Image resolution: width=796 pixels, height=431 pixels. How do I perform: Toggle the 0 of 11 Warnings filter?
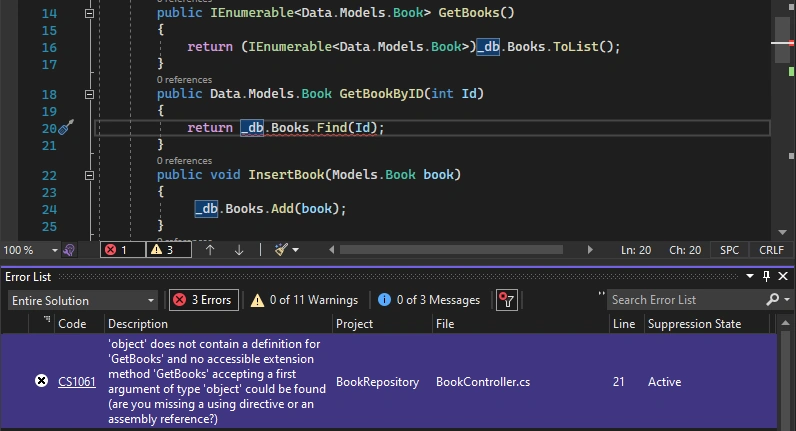click(x=305, y=300)
